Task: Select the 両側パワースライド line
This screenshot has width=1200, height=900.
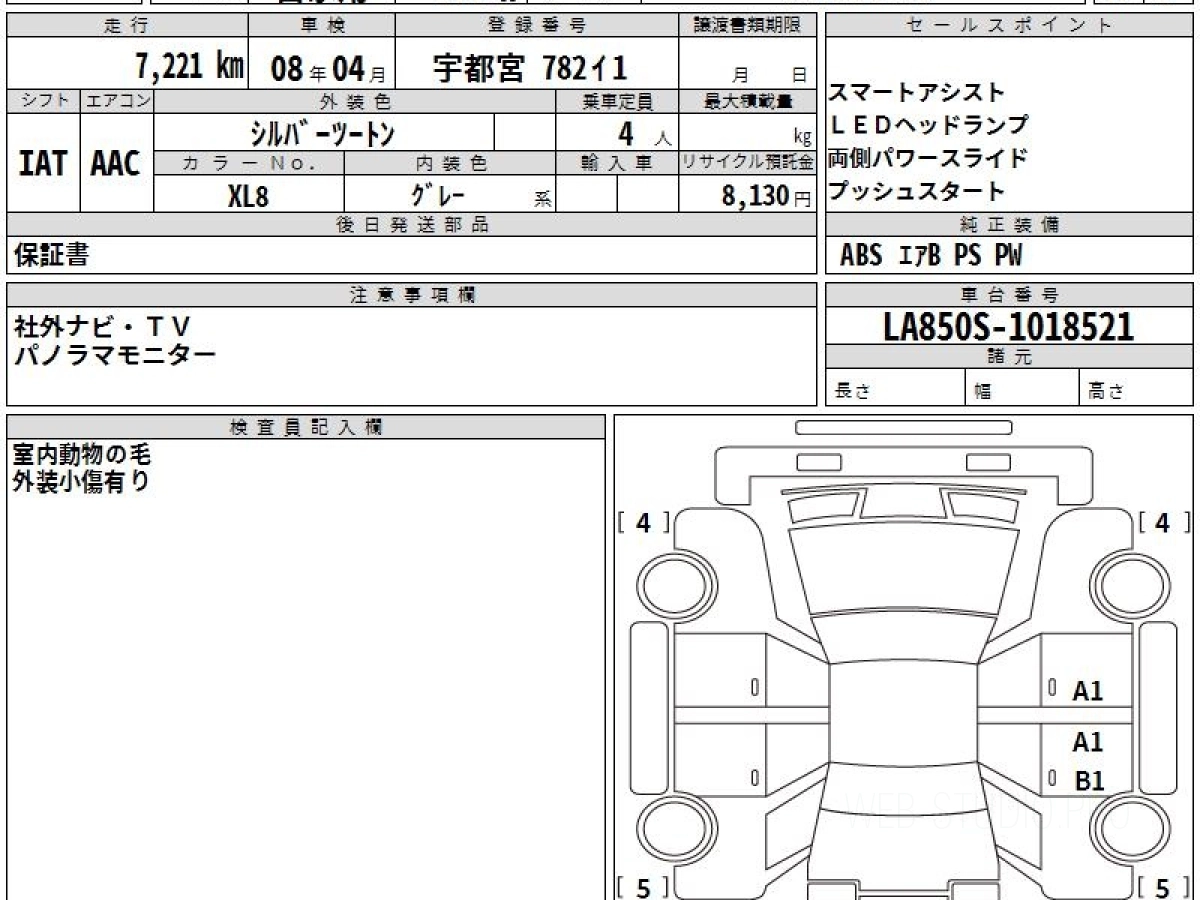Action: pyautogui.click(x=928, y=158)
